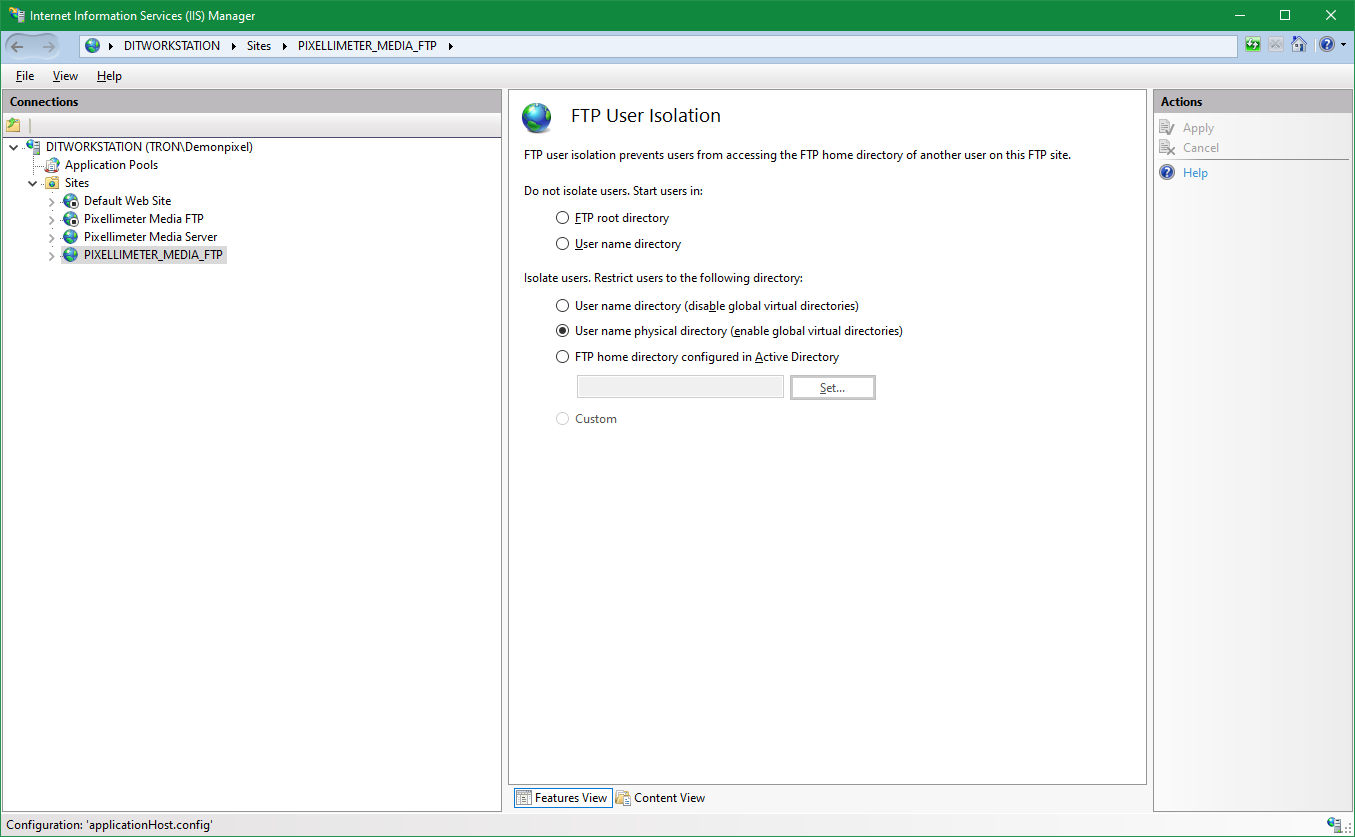The width and height of the screenshot is (1355, 837).
Task: Click the Back navigation arrow button
Action: [x=18, y=46]
